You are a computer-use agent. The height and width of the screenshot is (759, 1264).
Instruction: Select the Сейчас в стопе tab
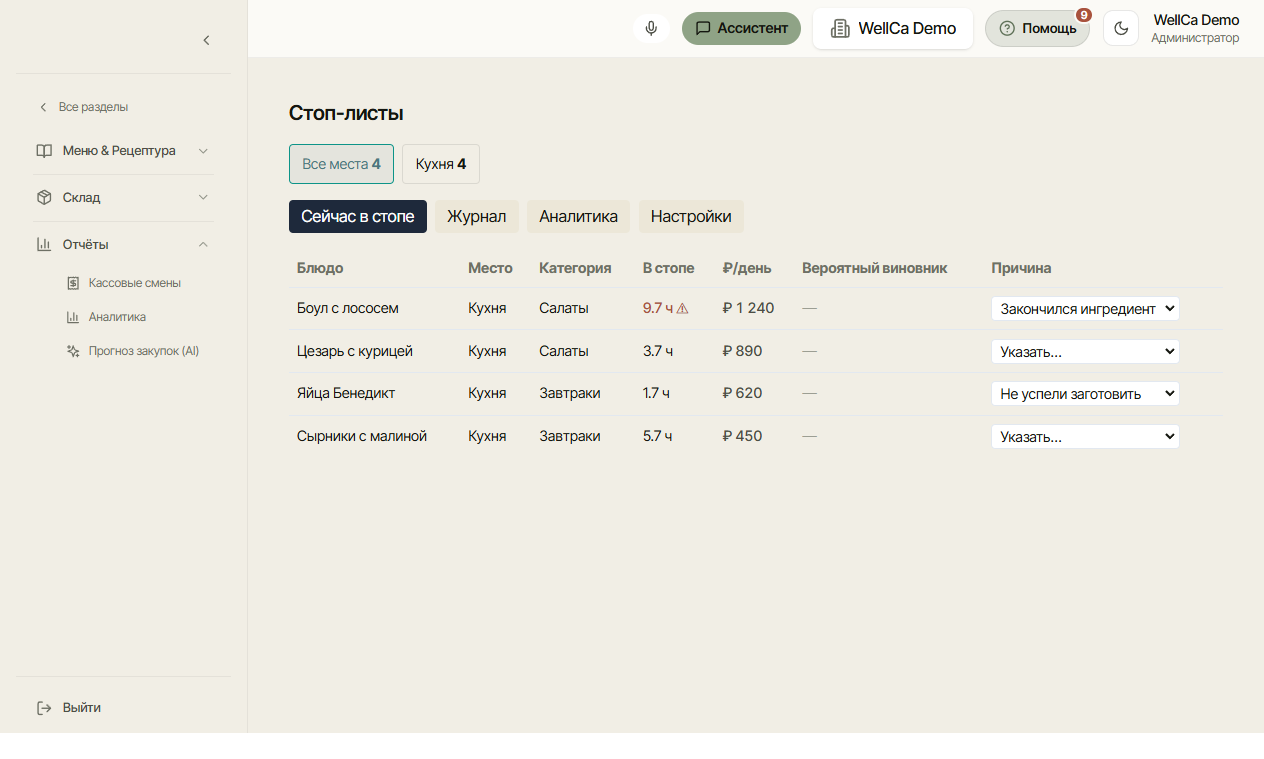coord(358,217)
